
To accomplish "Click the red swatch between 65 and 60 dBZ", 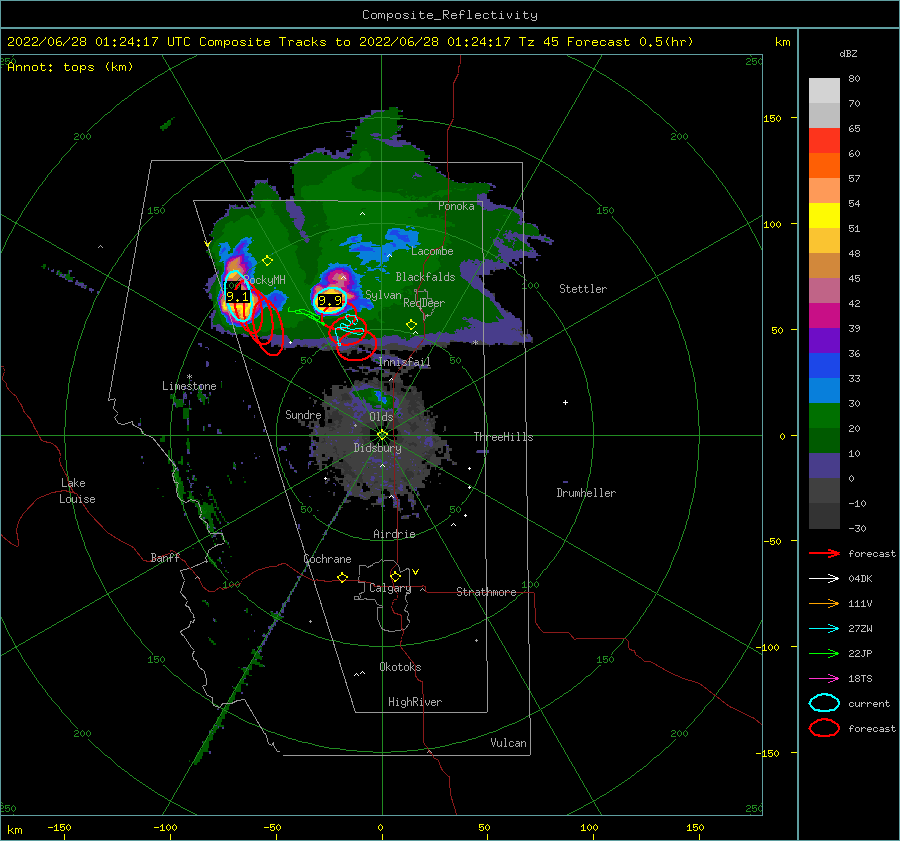I will coord(824,141).
